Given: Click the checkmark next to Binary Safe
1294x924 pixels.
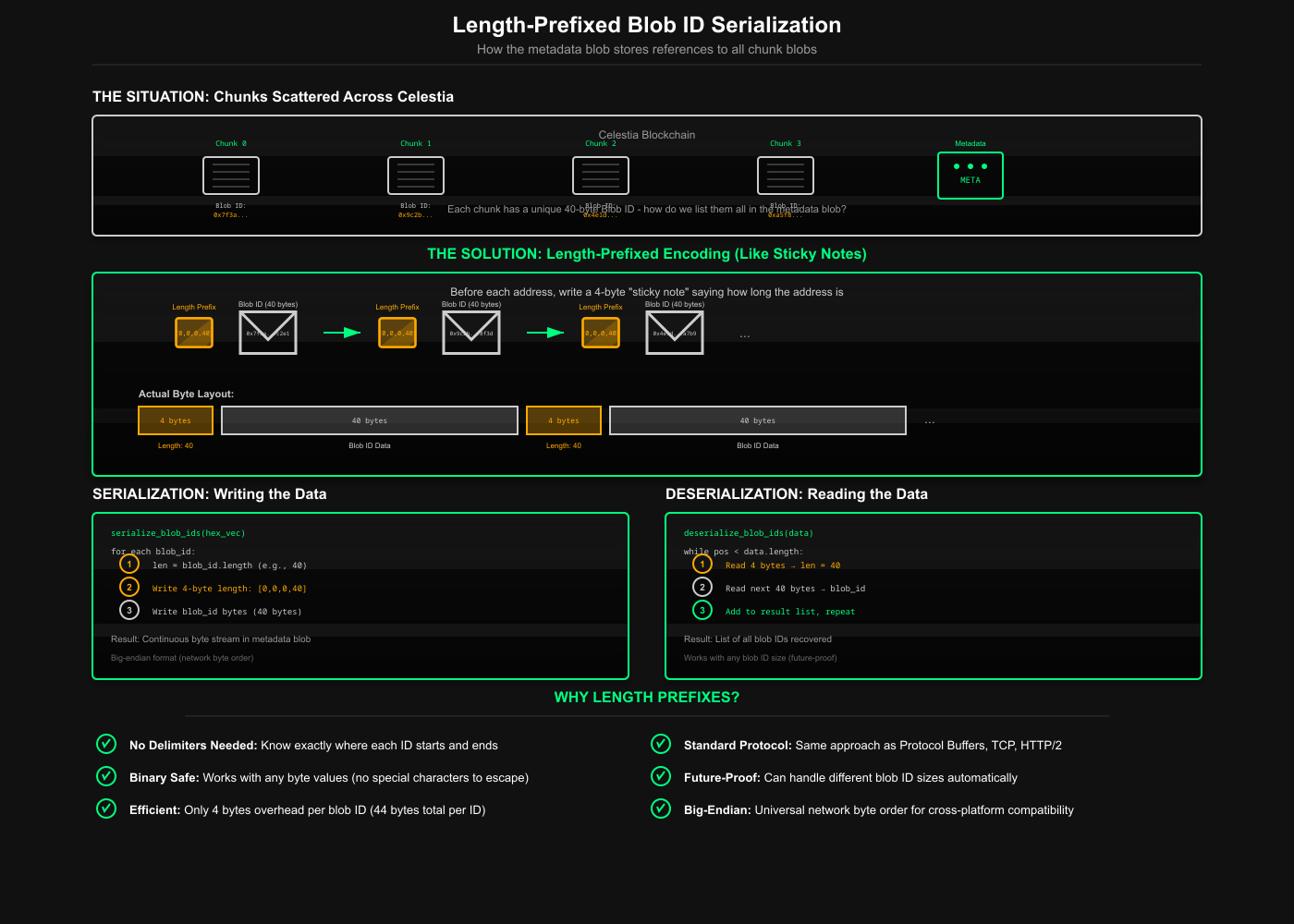Looking at the screenshot, I should [106, 776].
